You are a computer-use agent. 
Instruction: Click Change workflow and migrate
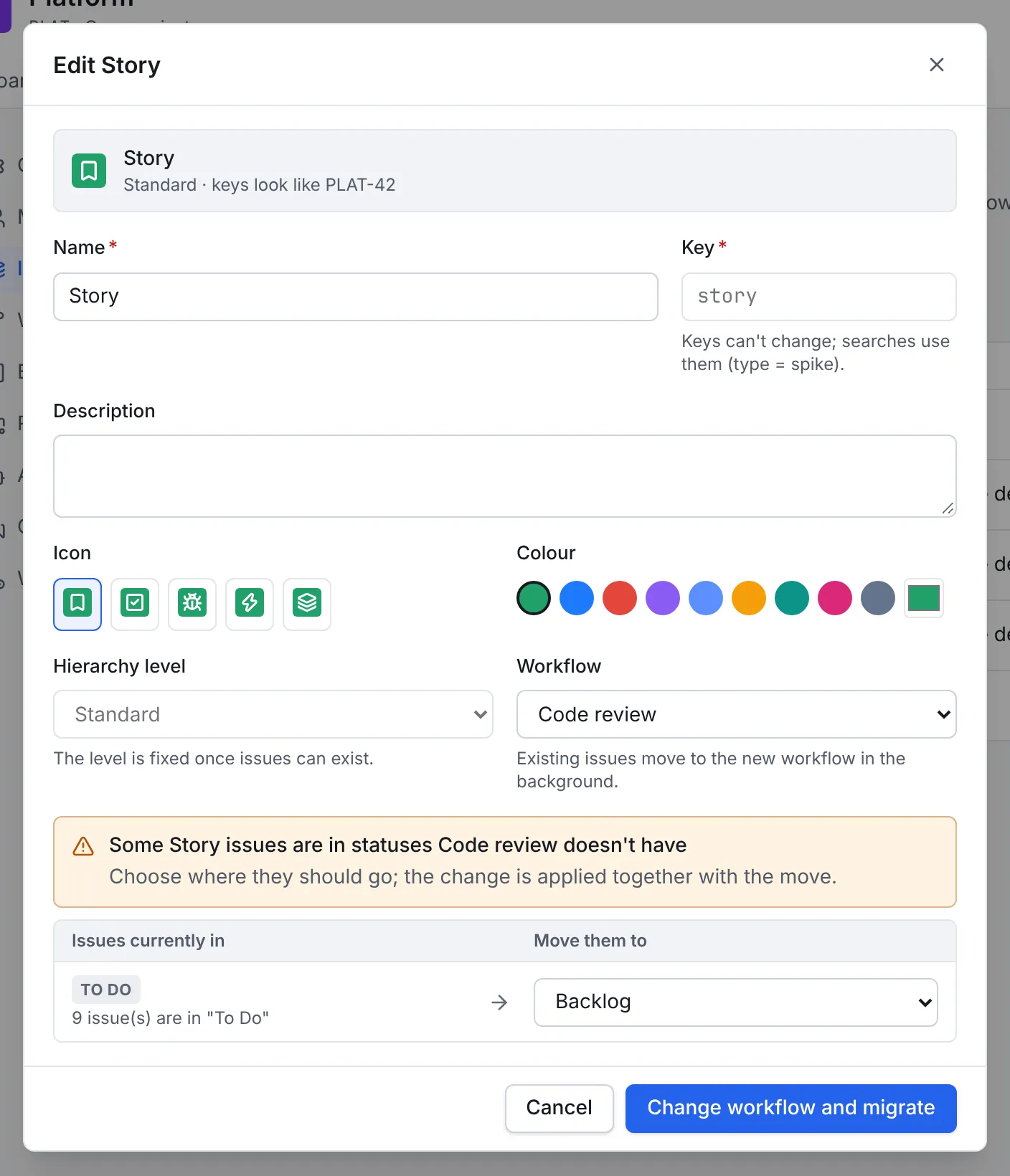[x=791, y=1108]
